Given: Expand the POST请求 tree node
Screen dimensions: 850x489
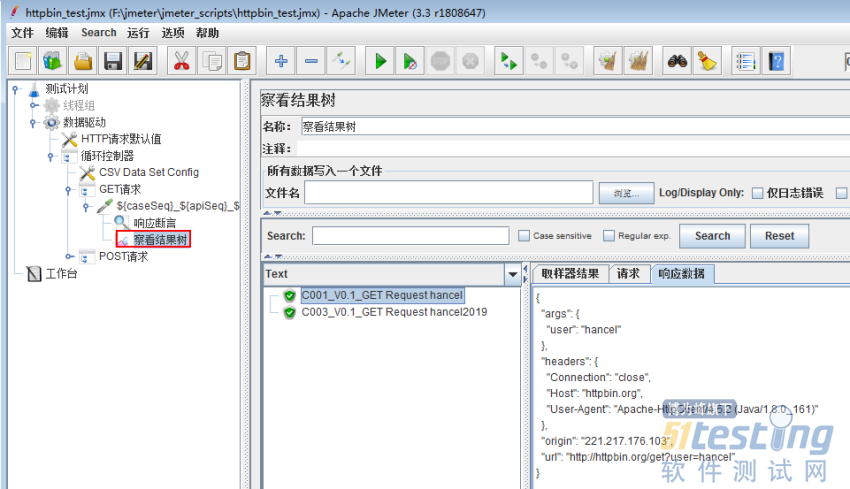Looking at the screenshot, I should 69,257.
